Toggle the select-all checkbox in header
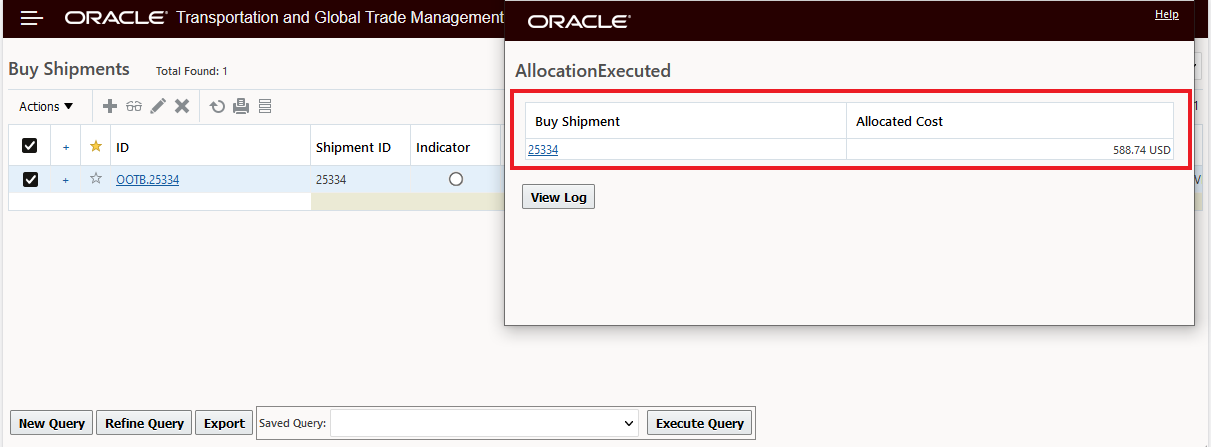Image resolution: width=1211 pixels, height=447 pixels. click(x=30, y=146)
